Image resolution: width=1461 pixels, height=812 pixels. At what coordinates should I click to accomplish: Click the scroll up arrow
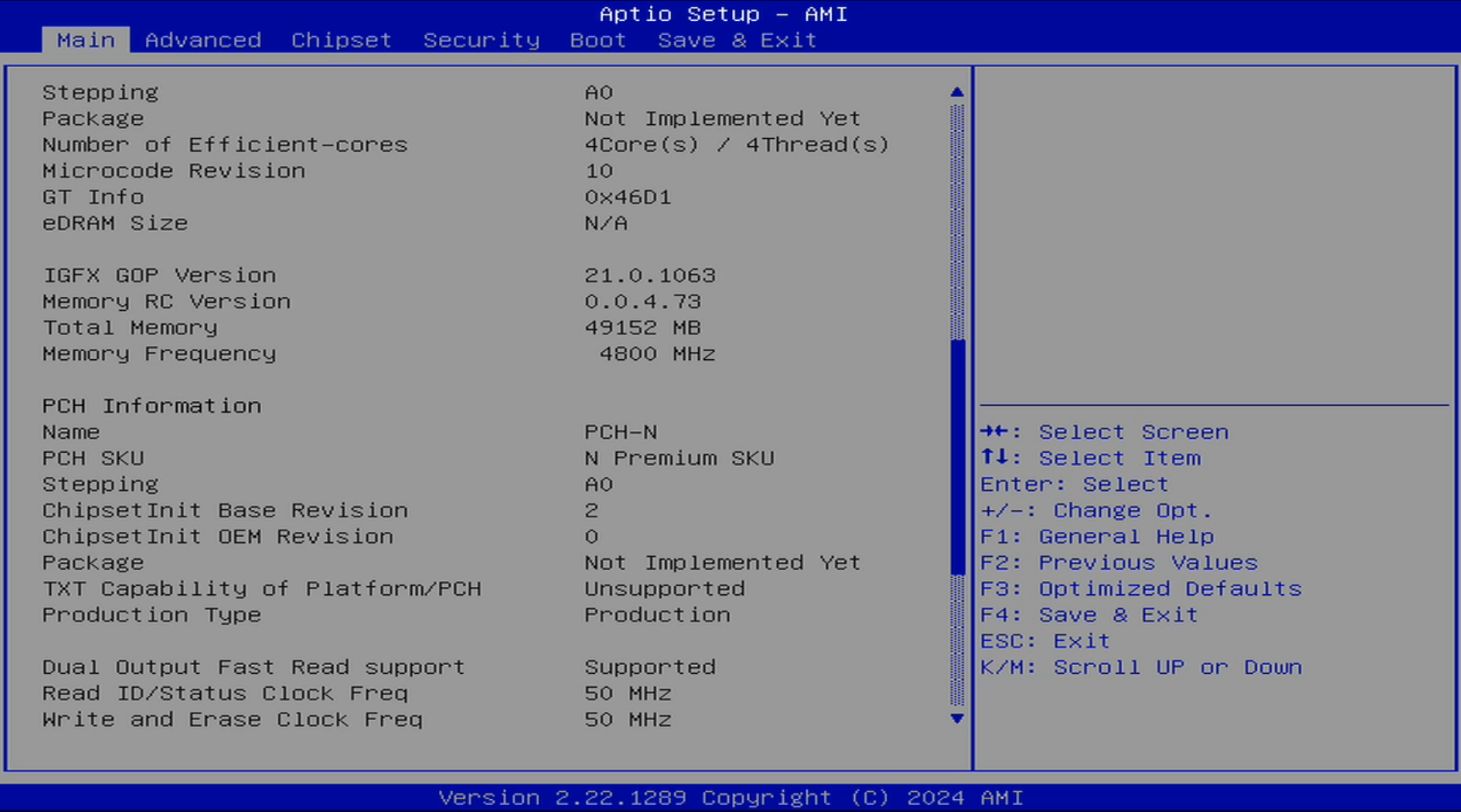(957, 92)
